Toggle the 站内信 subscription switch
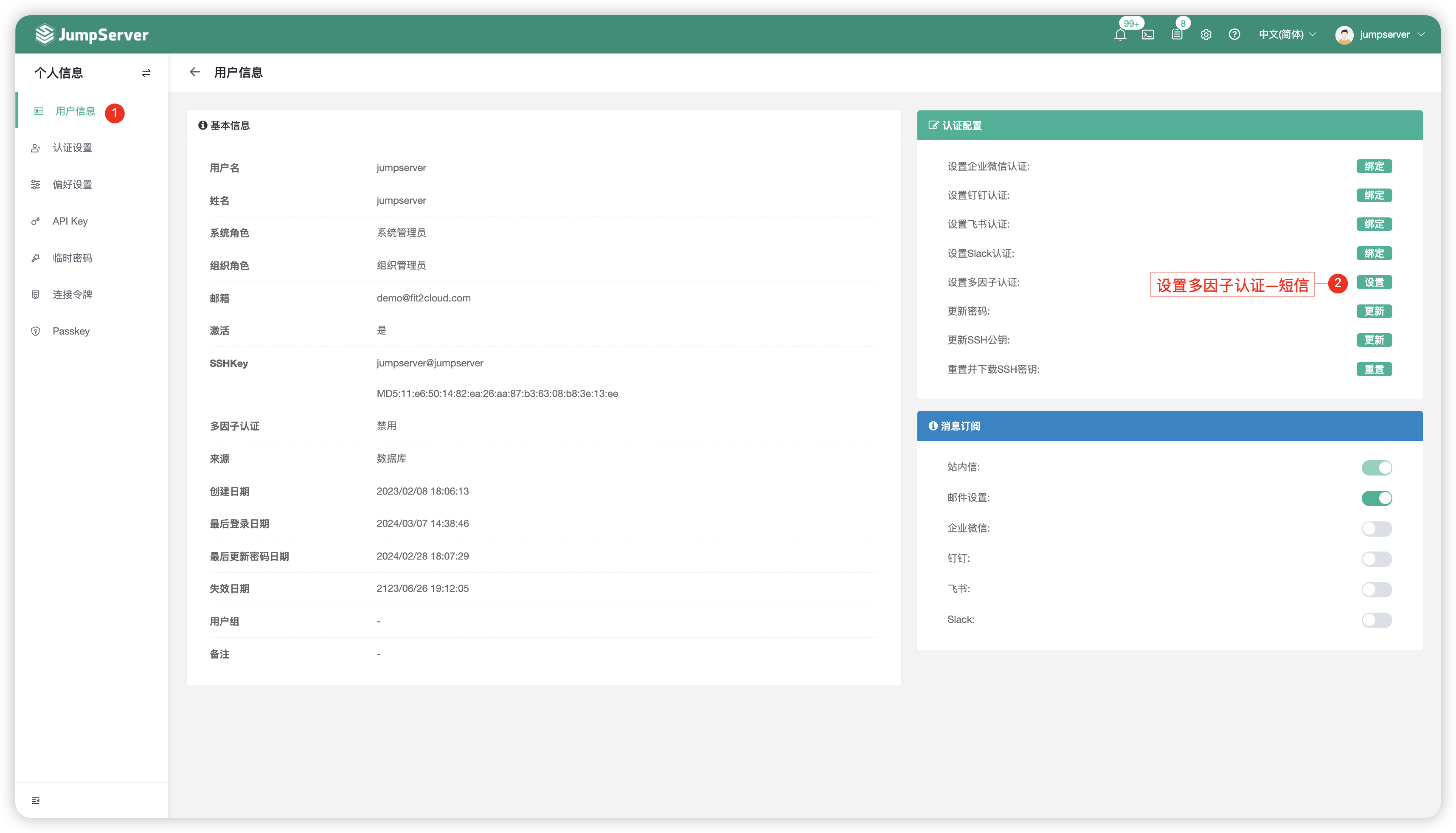 tap(1377, 468)
